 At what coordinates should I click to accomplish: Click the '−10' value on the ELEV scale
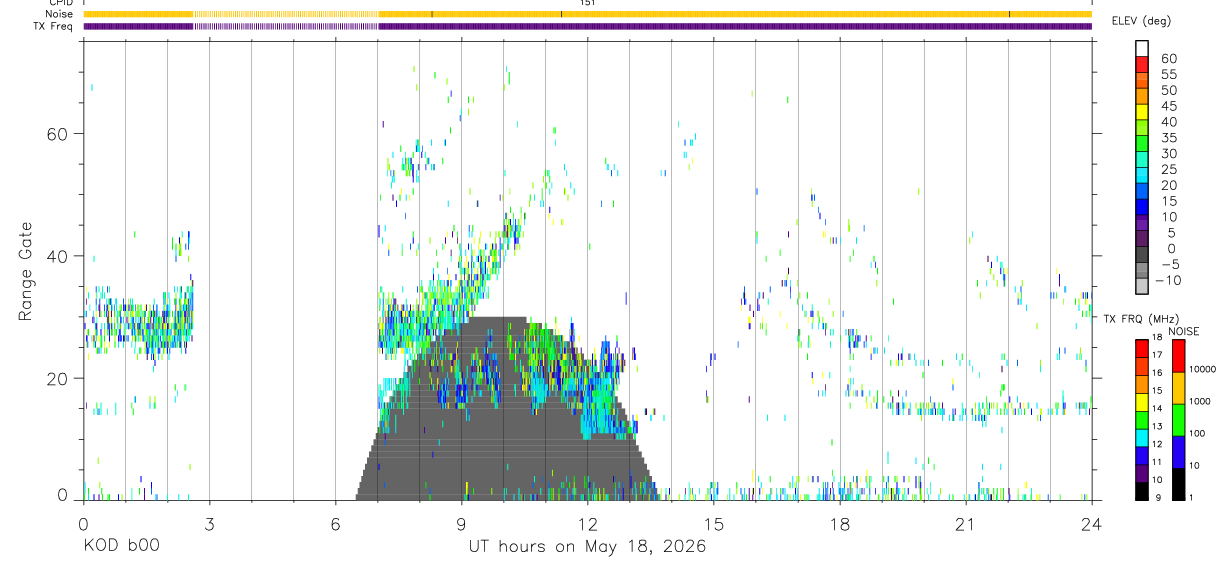(x=1167, y=281)
